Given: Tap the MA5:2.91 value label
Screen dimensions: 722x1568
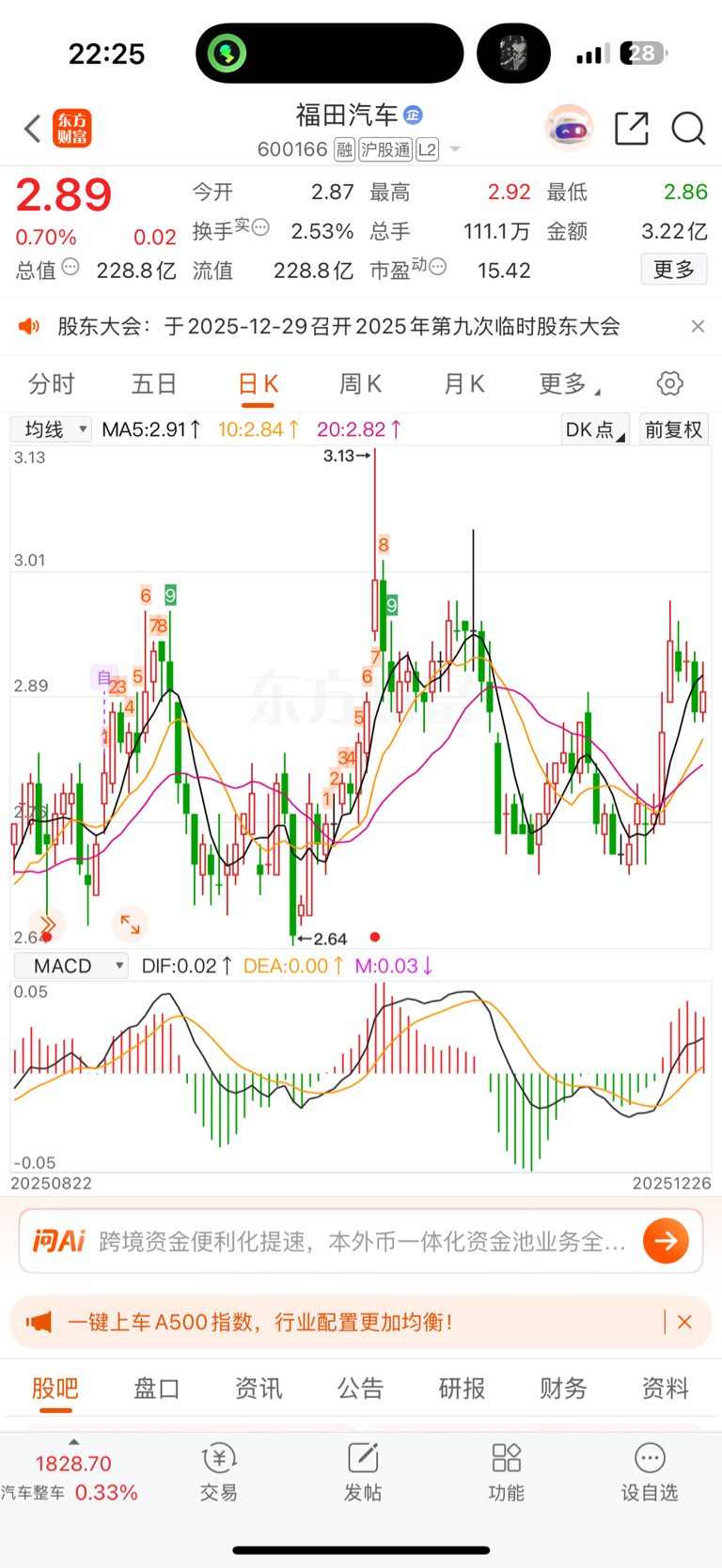Looking at the screenshot, I should click(x=151, y=429).
